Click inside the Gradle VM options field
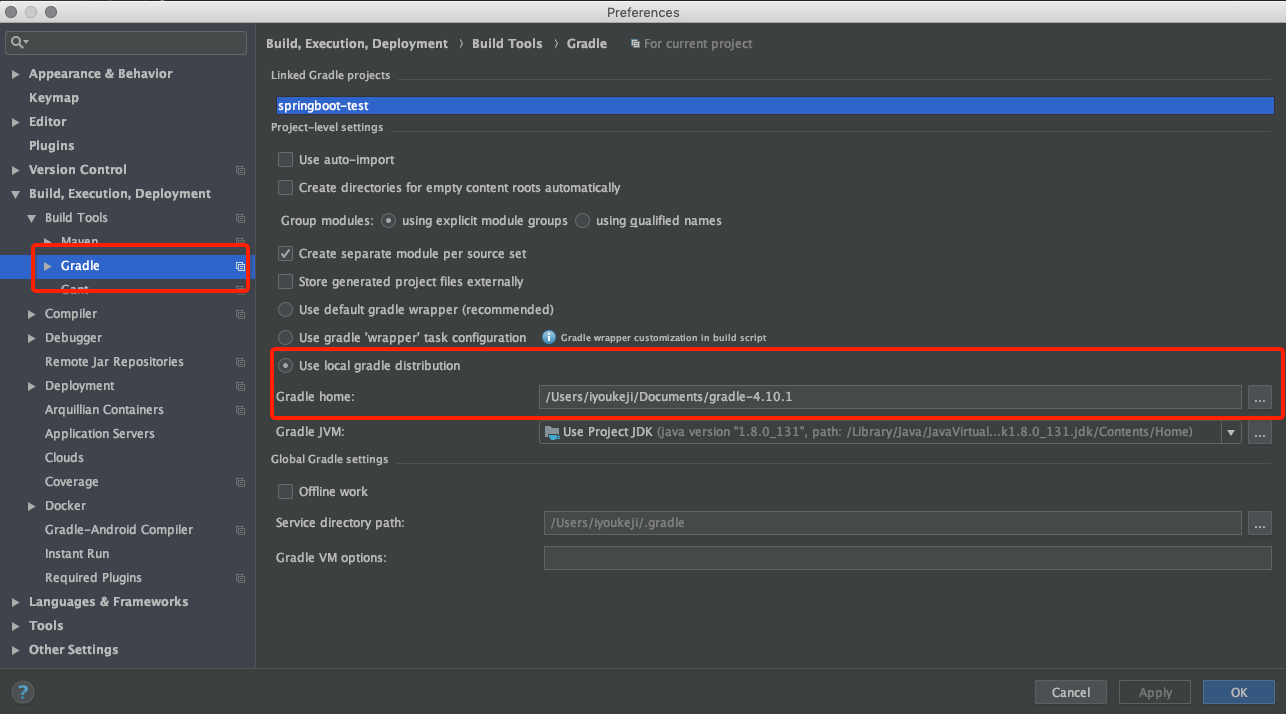Image resolution: width=1286 pixels, height=714 pixels. (x=900, y=557)
